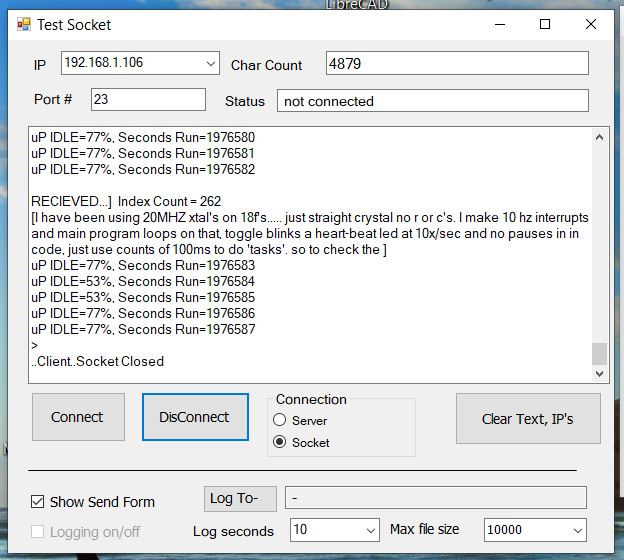Expand the Max file size dropdown
This screenshot has width=624, height=560.
[x=577, y=530]
